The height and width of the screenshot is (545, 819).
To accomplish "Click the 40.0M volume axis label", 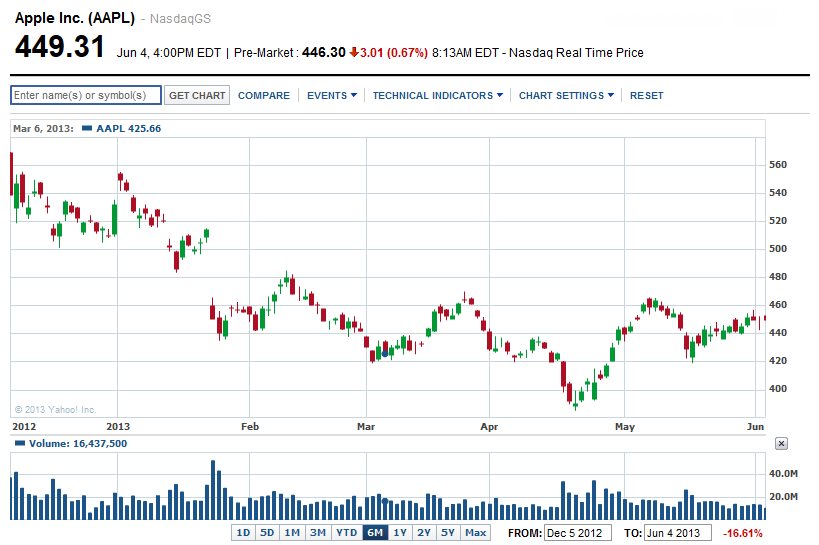I will tap(783, 473).
